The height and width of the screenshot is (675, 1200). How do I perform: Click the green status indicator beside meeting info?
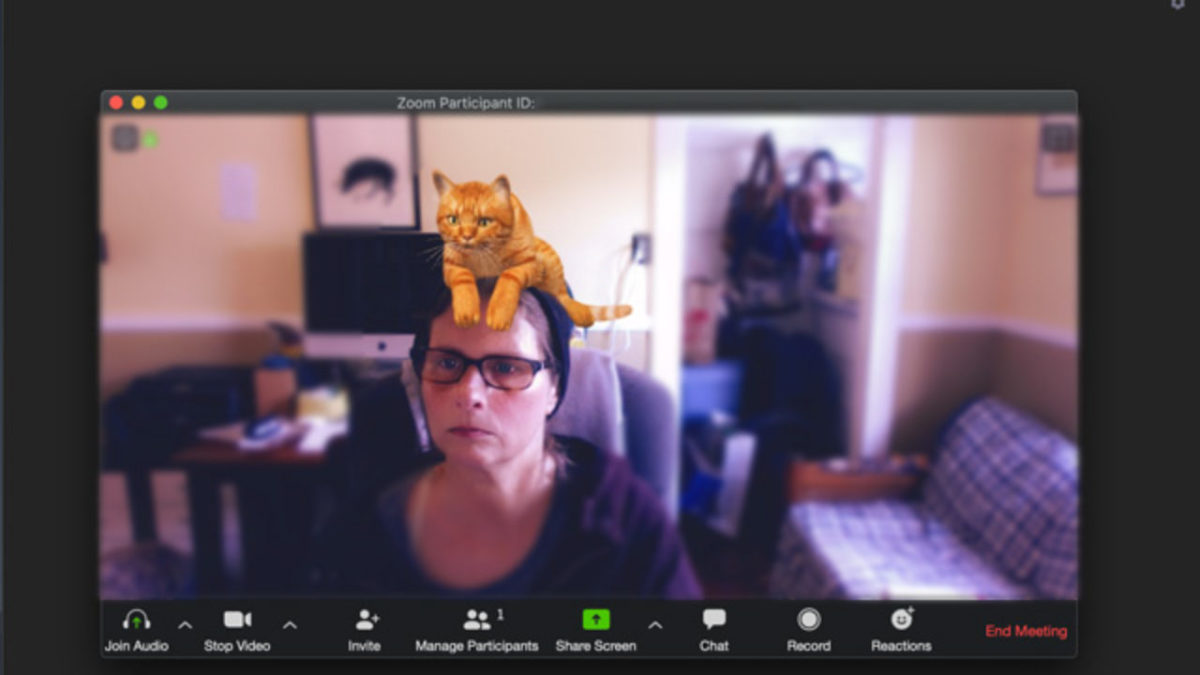(x=150, y=138)
